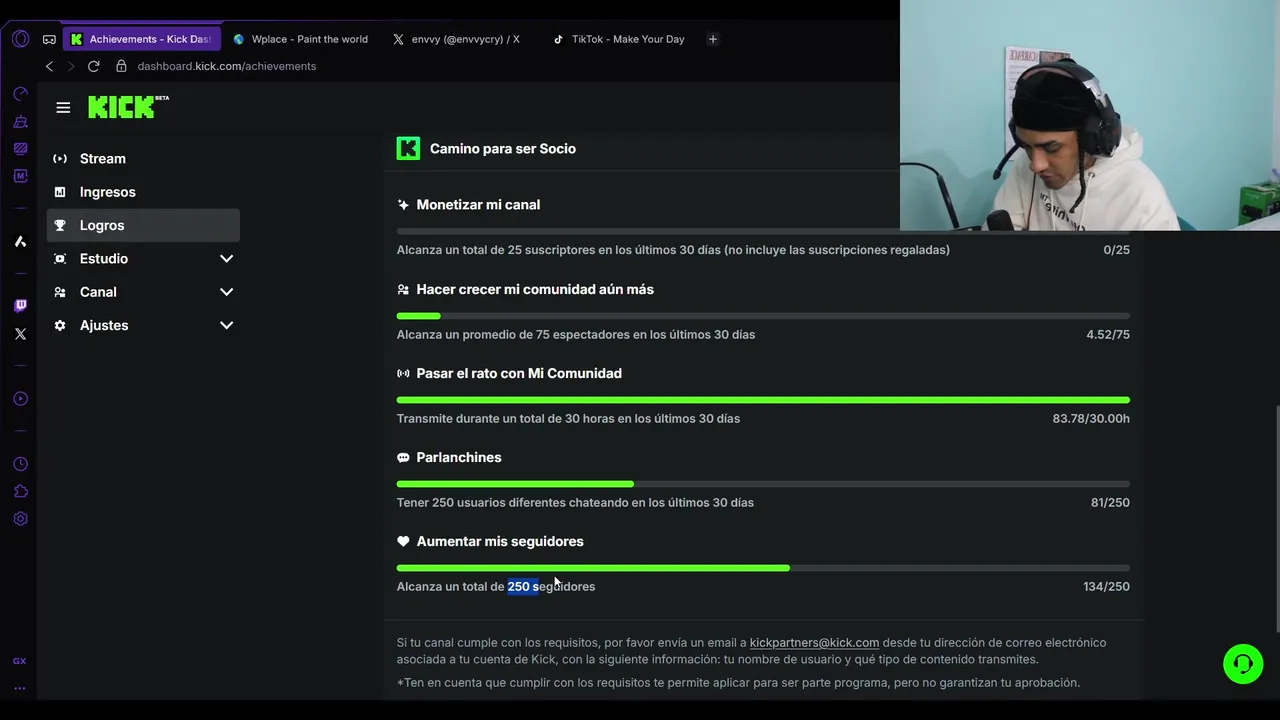The image size is (1280, 720).
Task: Click the address bar padlock icon
Action: point(121,66)
